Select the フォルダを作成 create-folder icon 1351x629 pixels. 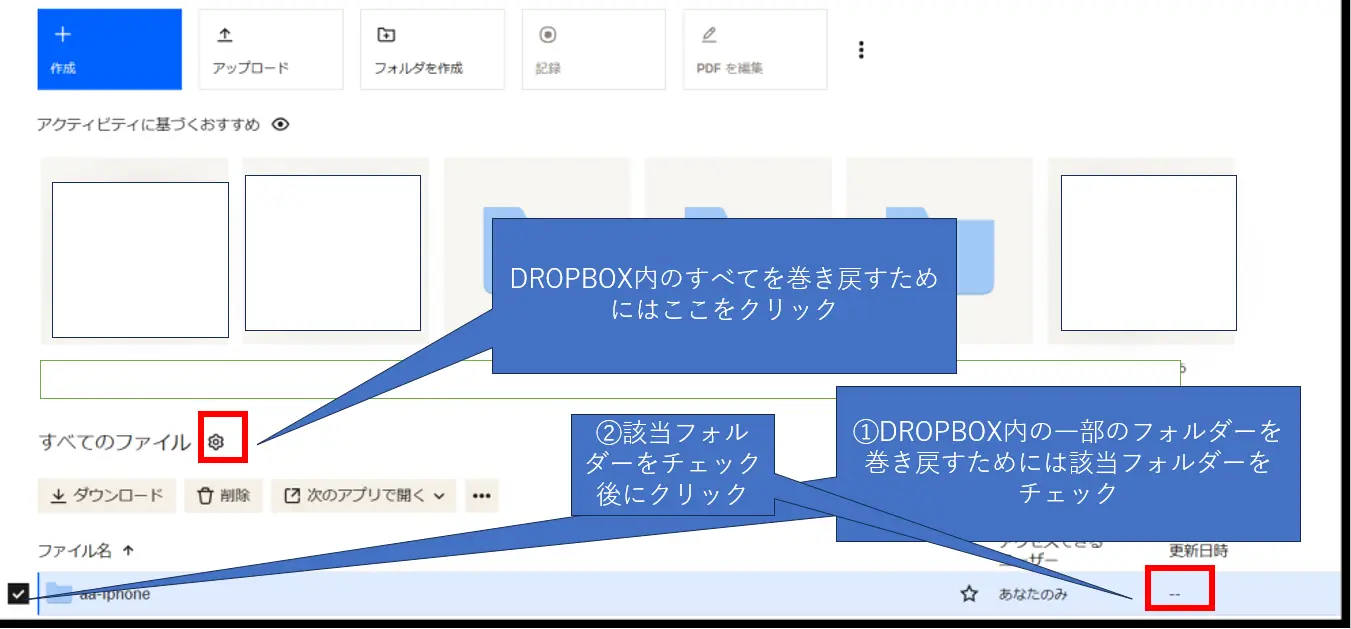386,36
